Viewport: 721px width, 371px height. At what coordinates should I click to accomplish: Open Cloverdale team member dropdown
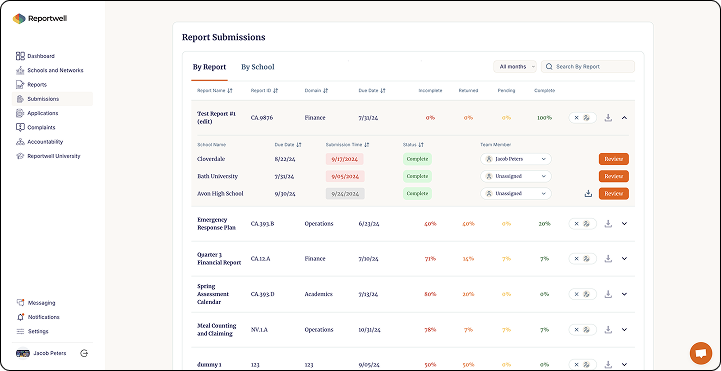pyautogui.click(x=516, y=159)
